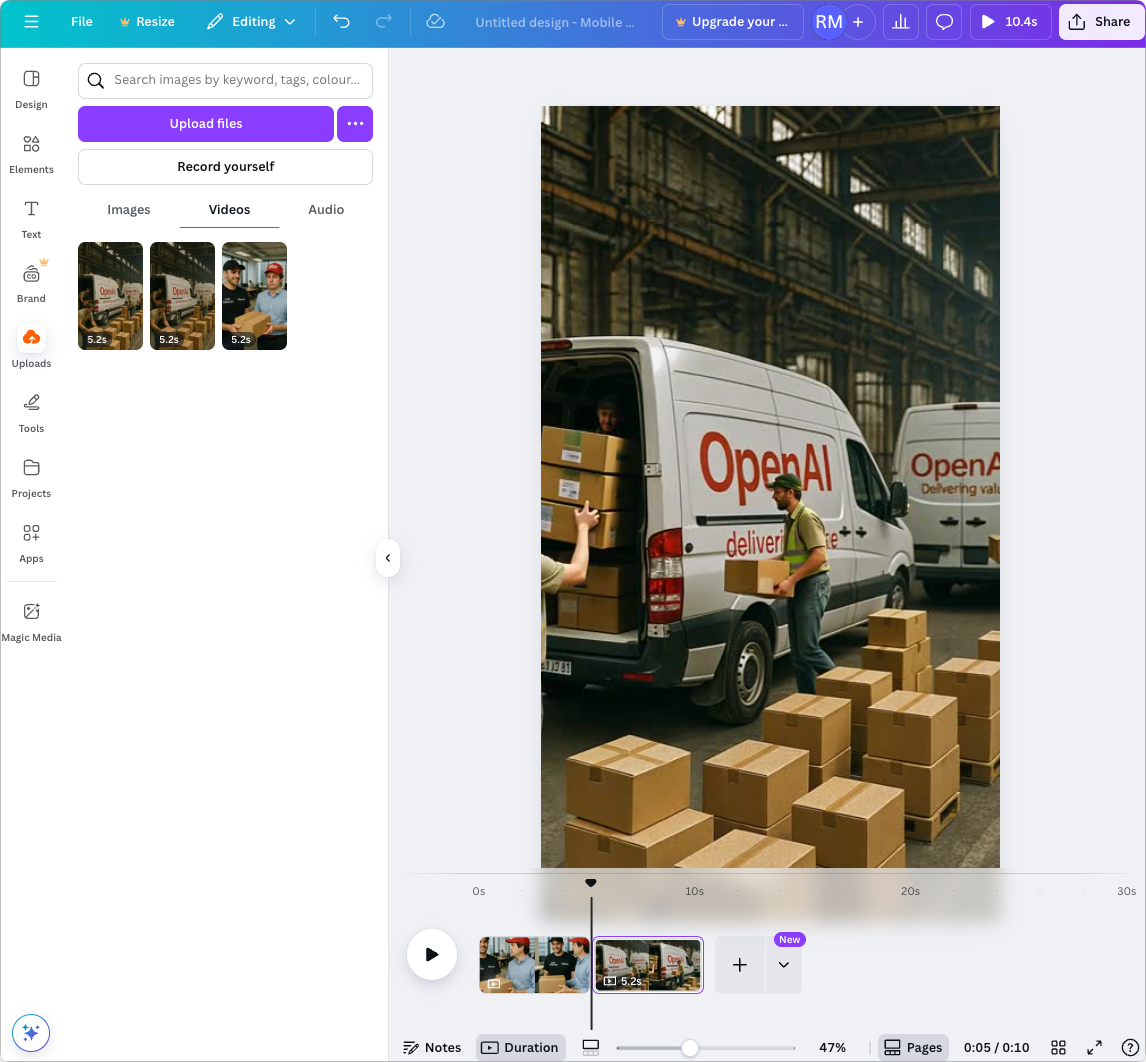The height and width of the screenshot is (1062, 1146).
Task: Select the first OpenAI van video upload
Action: coord(110,296)
